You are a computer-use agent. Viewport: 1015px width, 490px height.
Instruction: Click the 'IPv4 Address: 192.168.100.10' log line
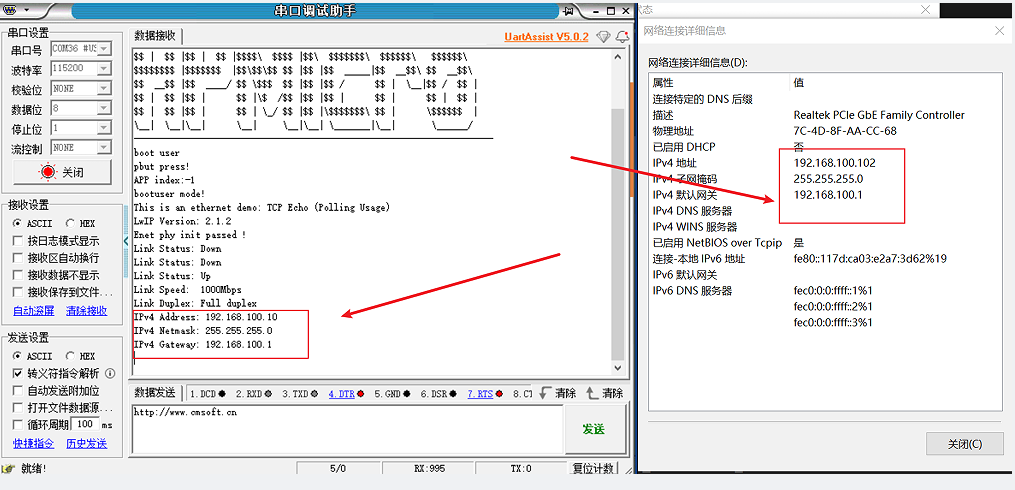pos(206,317)
